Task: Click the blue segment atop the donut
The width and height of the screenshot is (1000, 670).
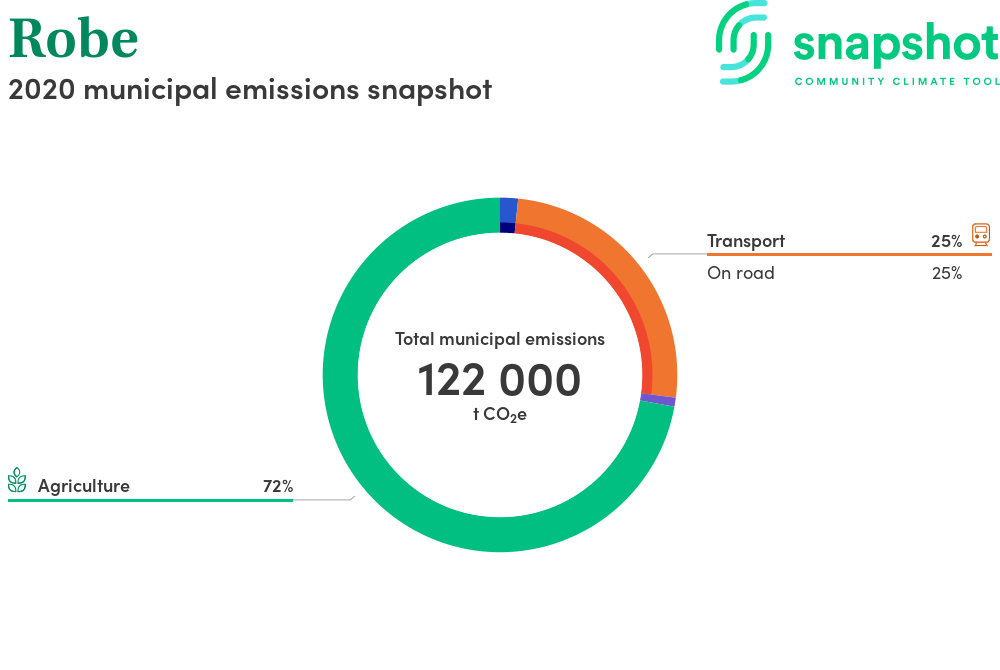Action: pyautogui.click(x=508, y=210)
